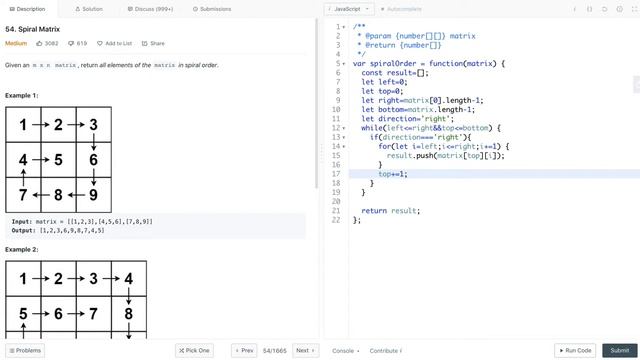The width and height of the screenshot is (640, 360).
Task: Open the Contribute link
Action: 386,351
